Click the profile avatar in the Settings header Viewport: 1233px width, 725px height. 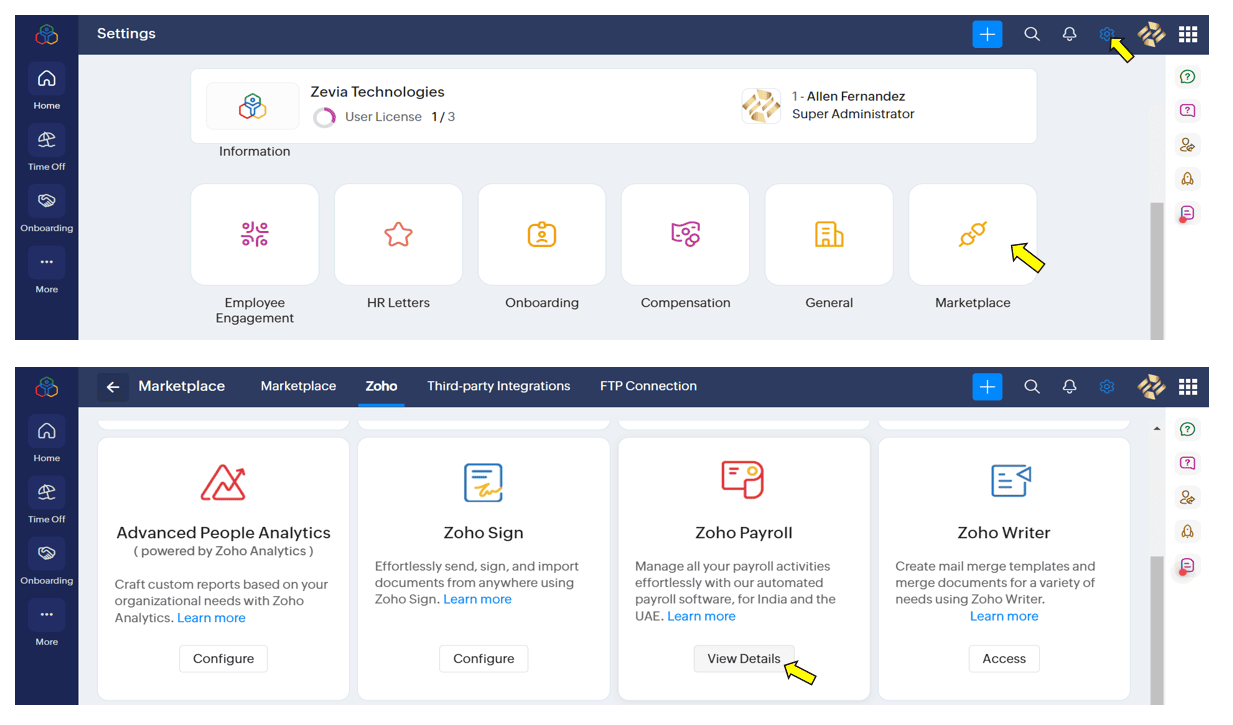coord(1151,34)
